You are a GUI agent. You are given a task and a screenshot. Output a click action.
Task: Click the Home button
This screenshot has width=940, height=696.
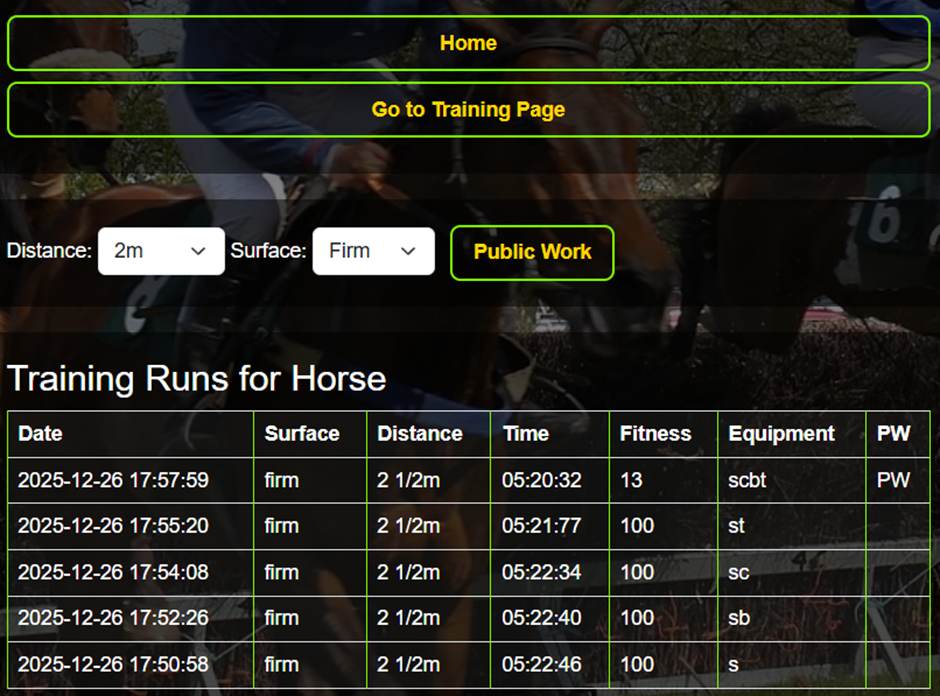[468, 43]
